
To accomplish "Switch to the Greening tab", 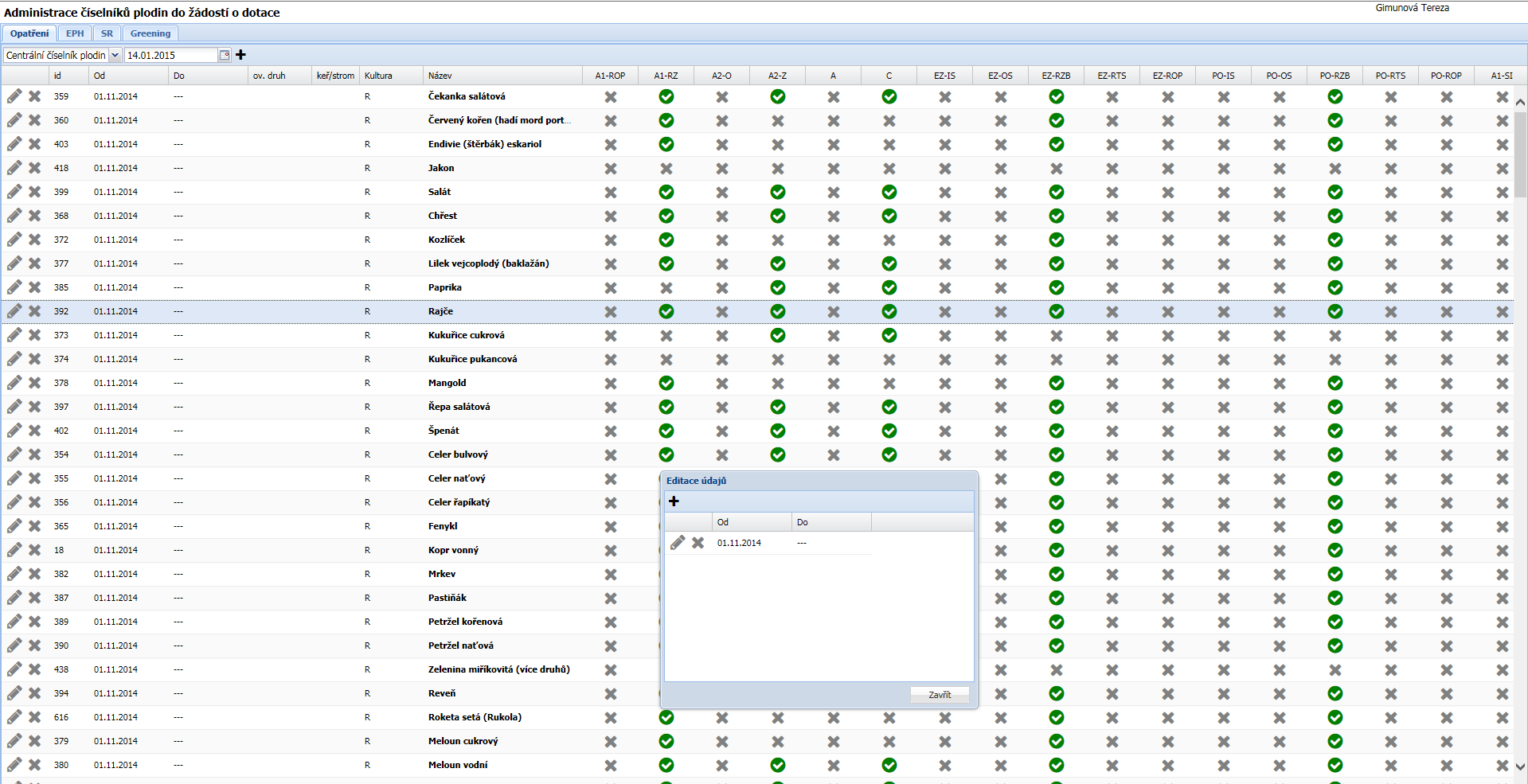I will point(150,33).
